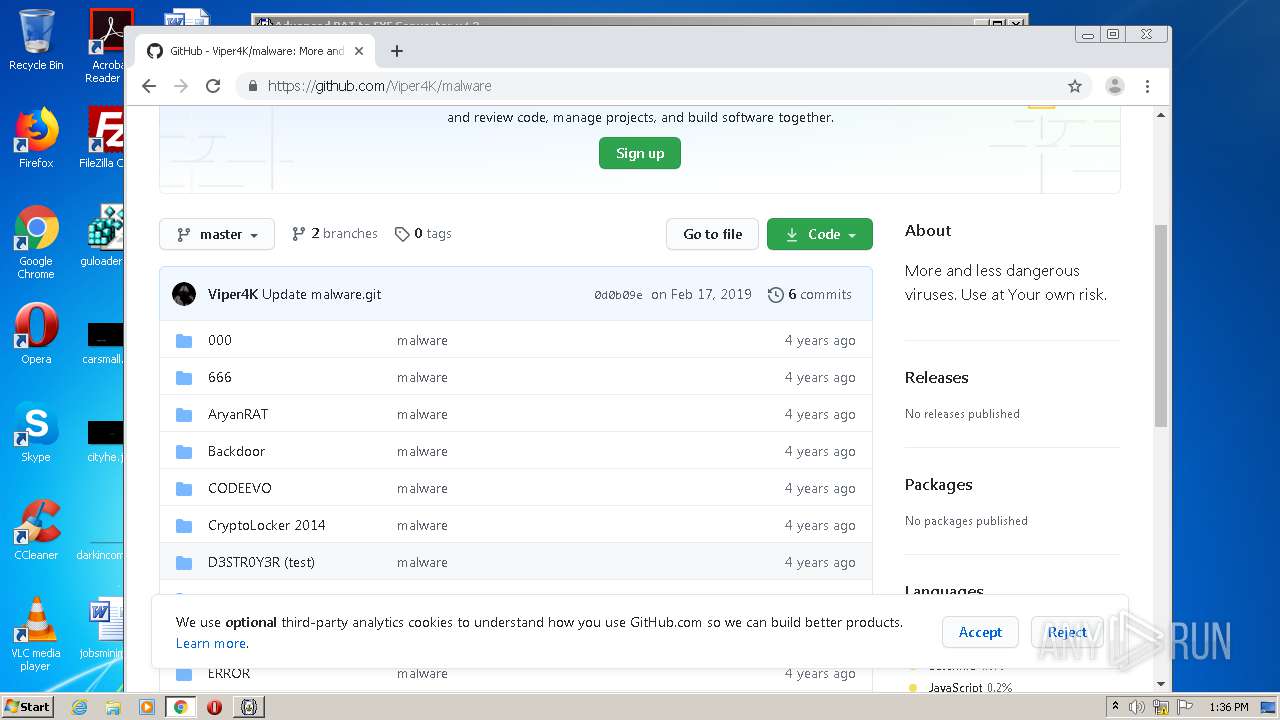The width and height of the screenshot is (1280, 720).
Task: Open the CryptoLocker 2014 folder
Action: (267, 525)
